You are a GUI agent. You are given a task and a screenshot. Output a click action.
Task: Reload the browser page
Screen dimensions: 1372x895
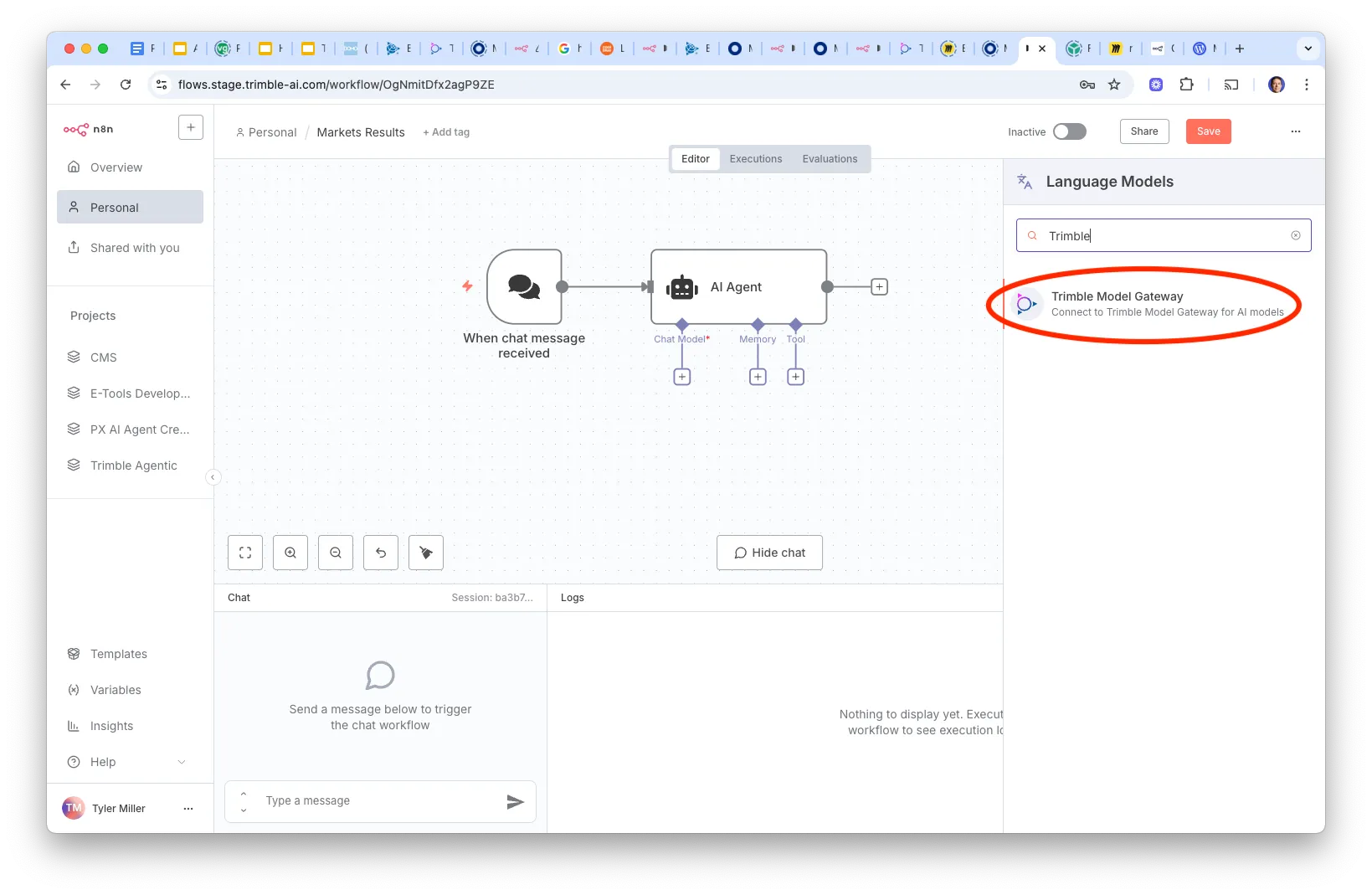[126, 85]
